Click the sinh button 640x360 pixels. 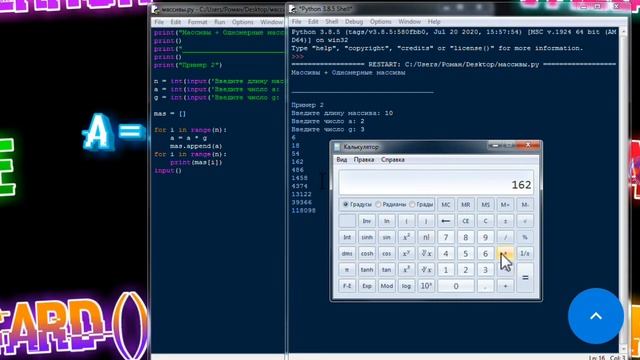(x=367, y=237)
